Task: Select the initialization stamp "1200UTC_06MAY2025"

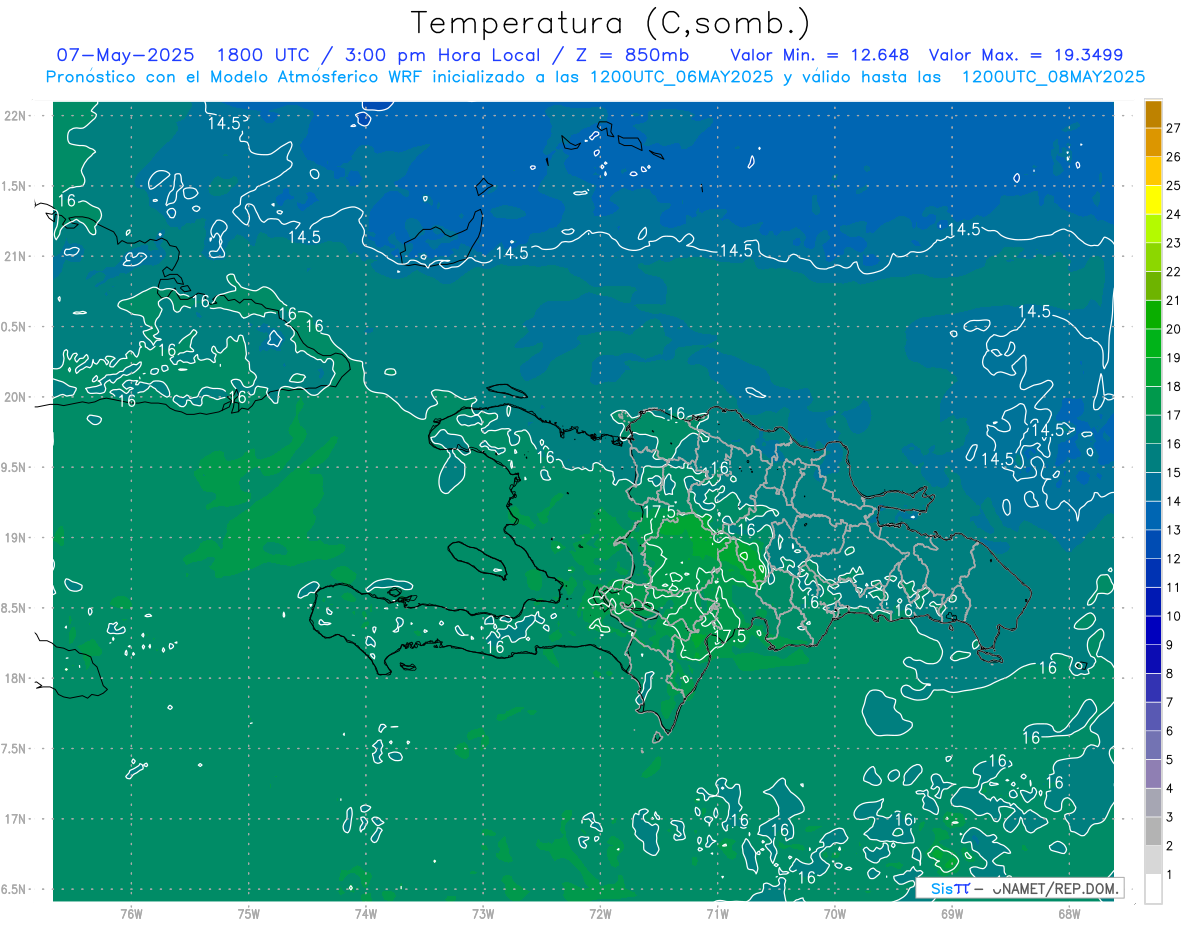Action: [x=682, y=77]
